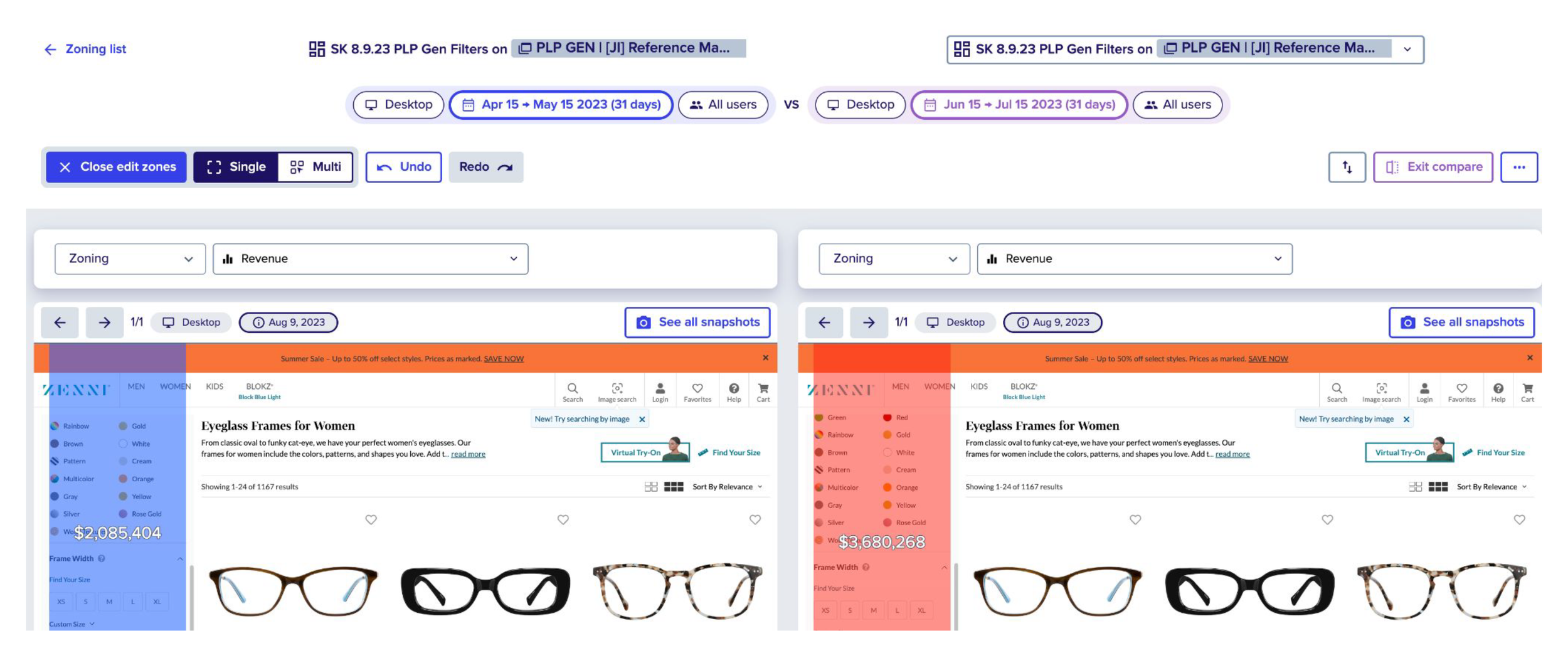The width and height of the screenshot is (1568, 648).
Task: Go back to Zoning list
Action: click(x=85, y=49)
